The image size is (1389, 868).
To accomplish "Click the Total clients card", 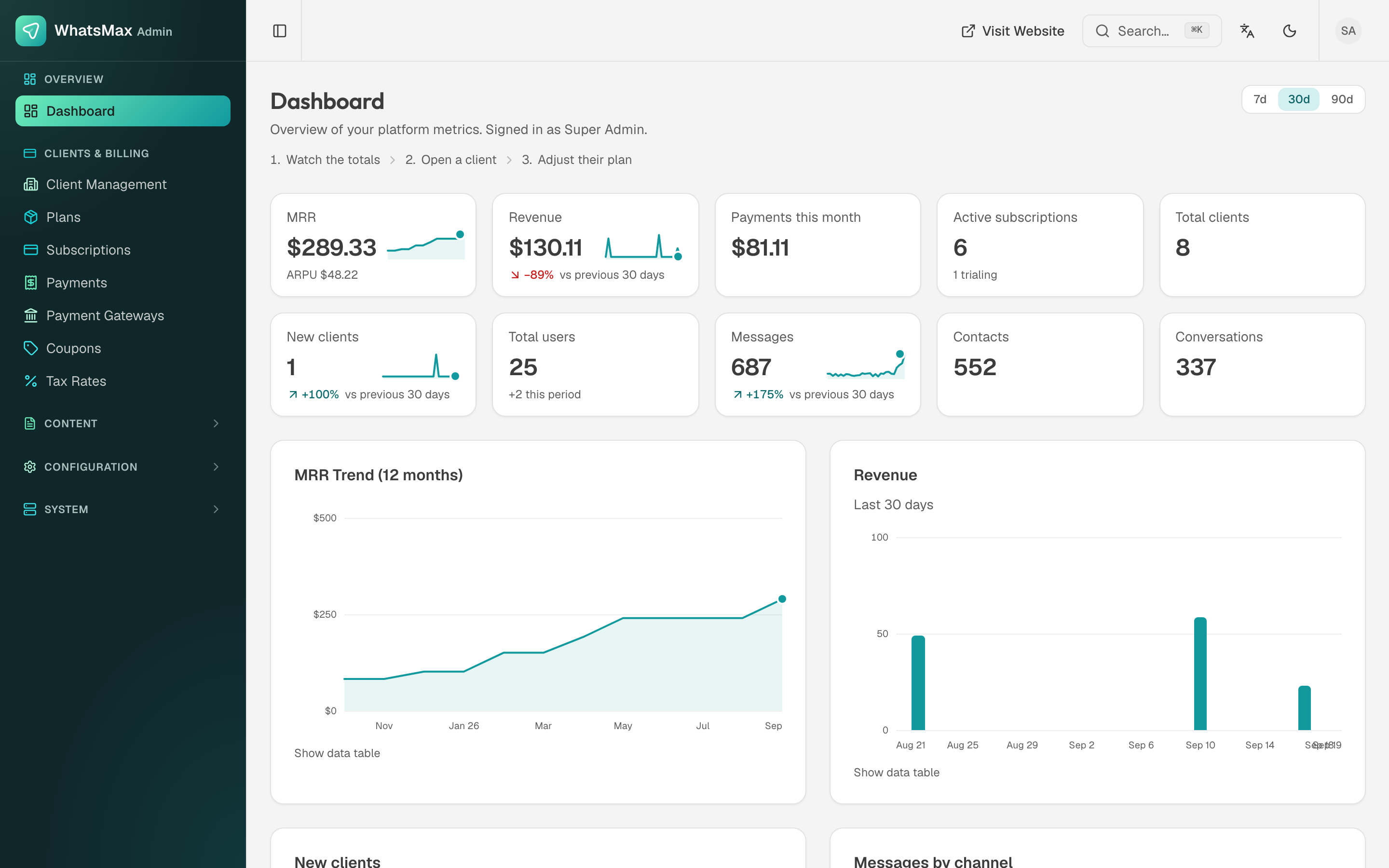I will coord(1262,245).
